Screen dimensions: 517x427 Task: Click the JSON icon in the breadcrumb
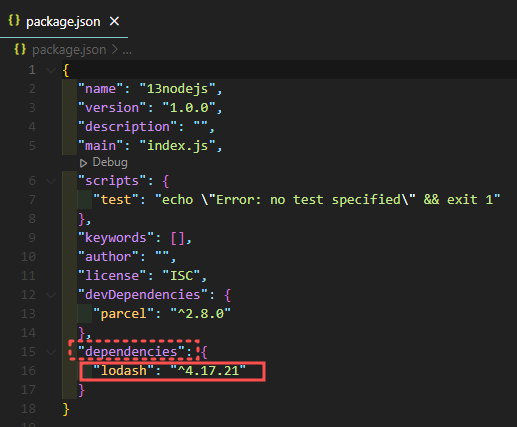tap(20, 49)
